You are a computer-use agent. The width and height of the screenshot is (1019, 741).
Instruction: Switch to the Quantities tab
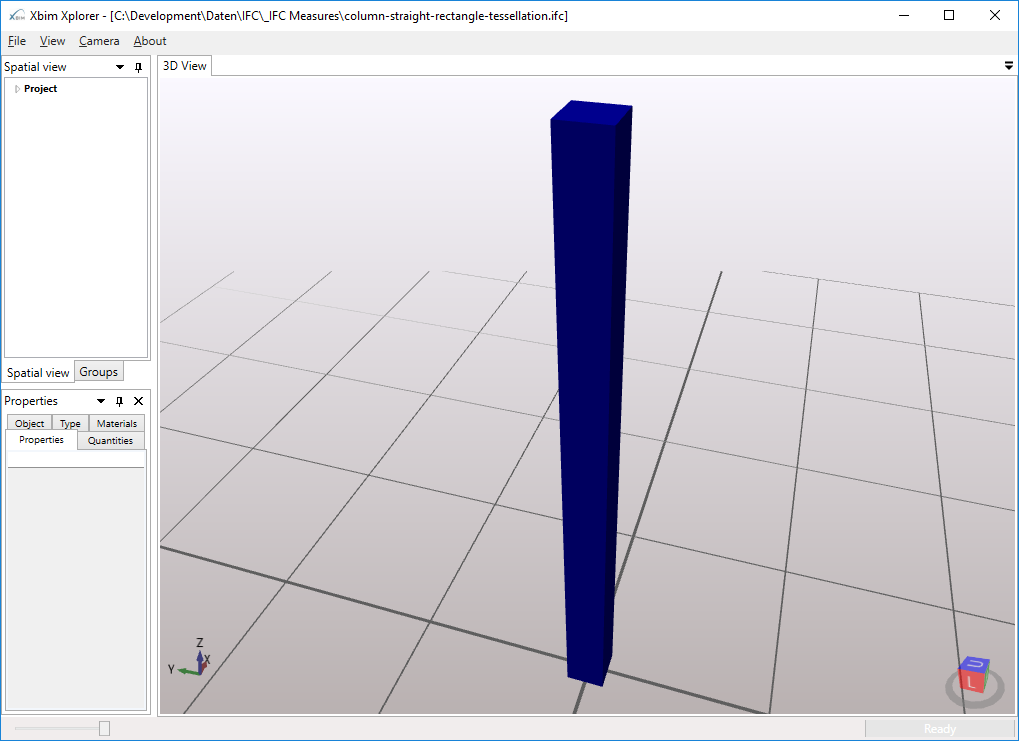click(110, 440)
